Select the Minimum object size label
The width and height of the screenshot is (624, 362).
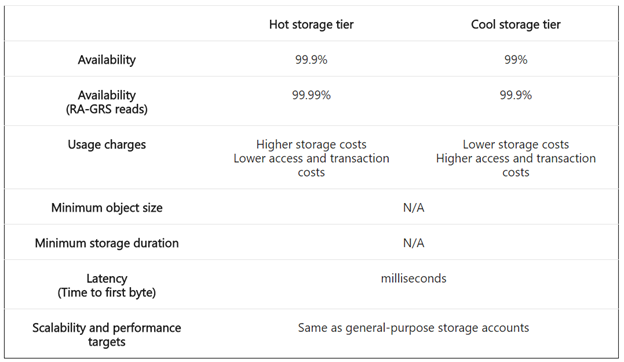(x=107, y=208)
